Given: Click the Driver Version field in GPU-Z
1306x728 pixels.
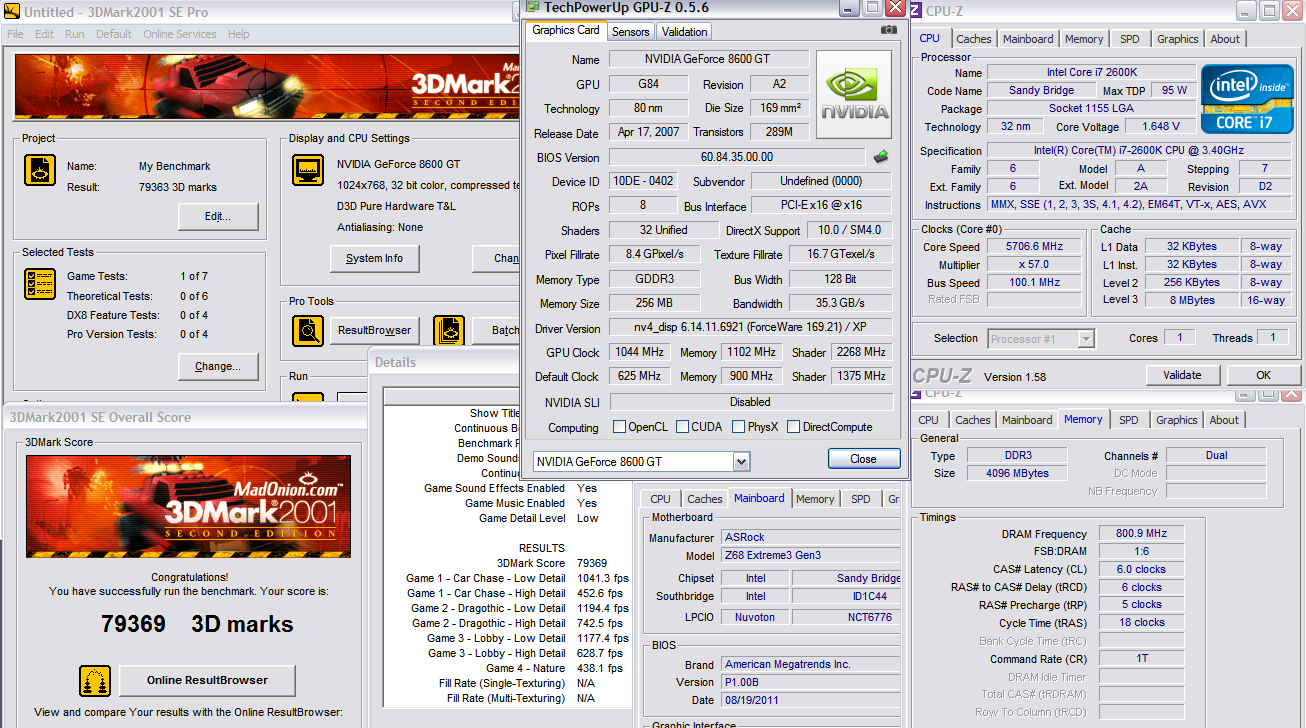Looking at the screenshot, I should coord(750,328).
